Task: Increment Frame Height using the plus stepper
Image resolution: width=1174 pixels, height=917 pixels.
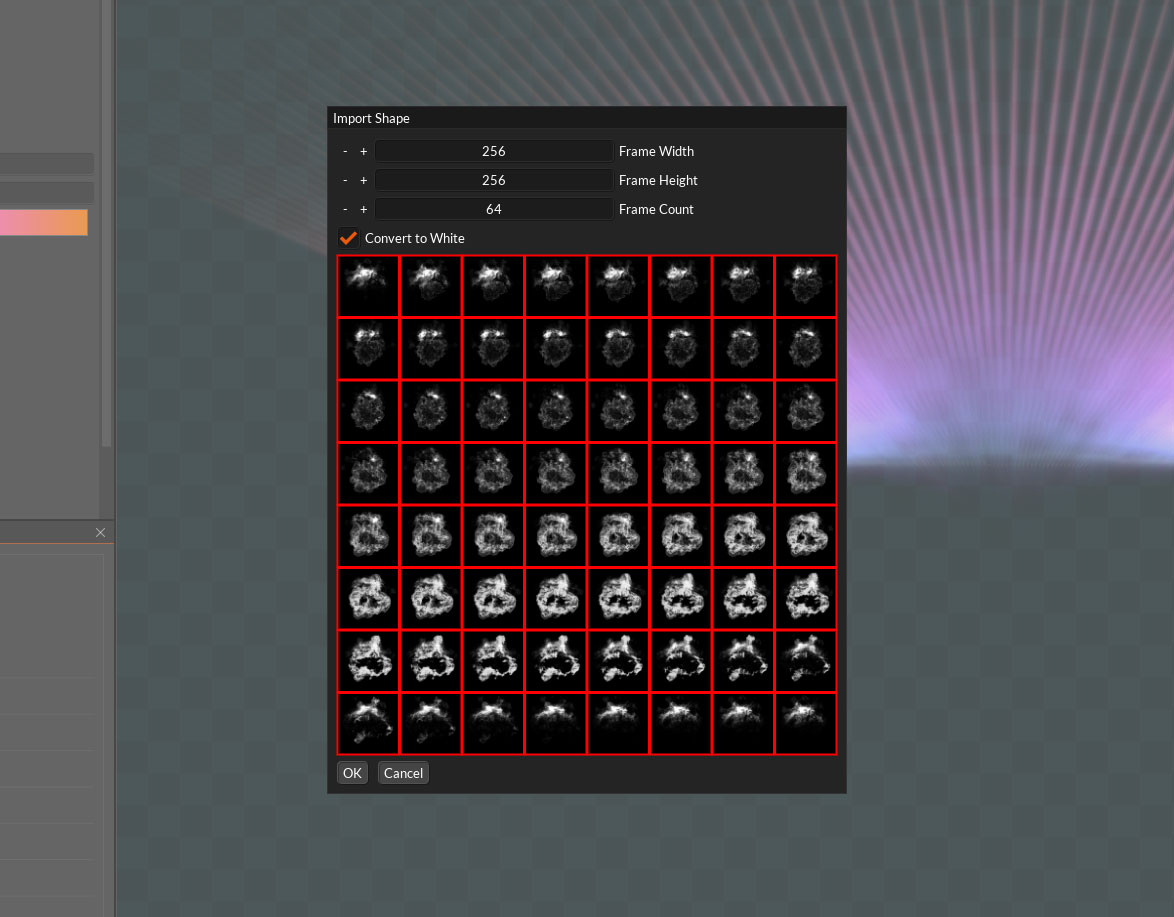Action: 363,180
